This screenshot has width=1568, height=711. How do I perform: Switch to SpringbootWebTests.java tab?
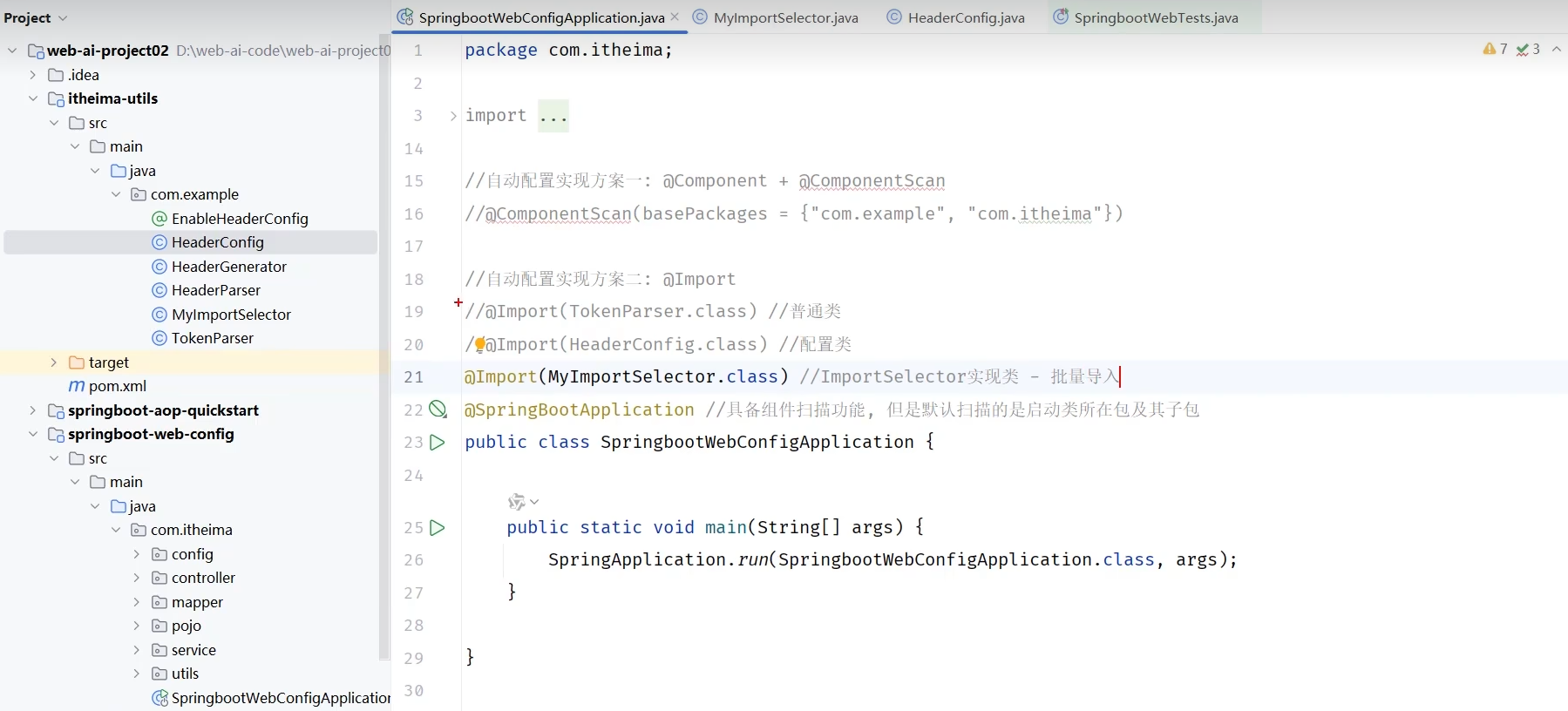click(x=1156, y=17)
